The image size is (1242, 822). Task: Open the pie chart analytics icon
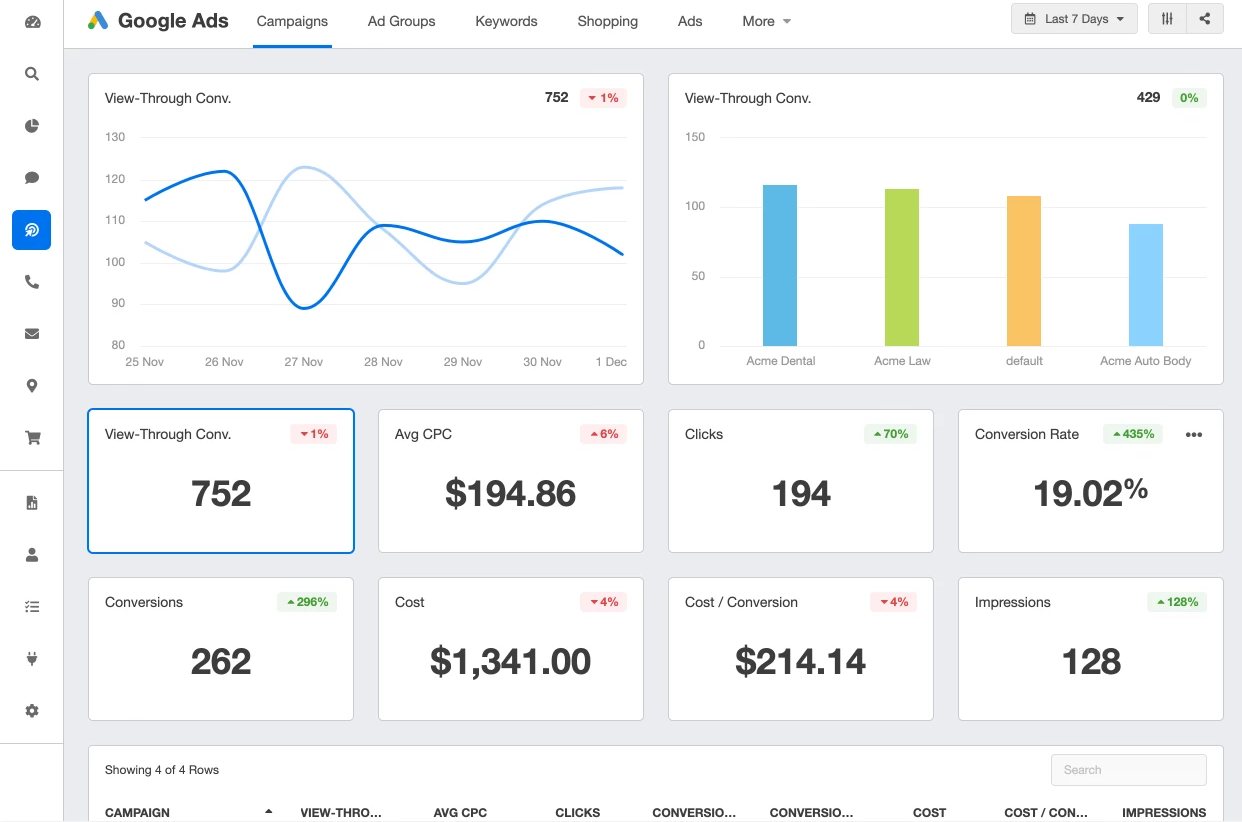(x=32, y=126)
